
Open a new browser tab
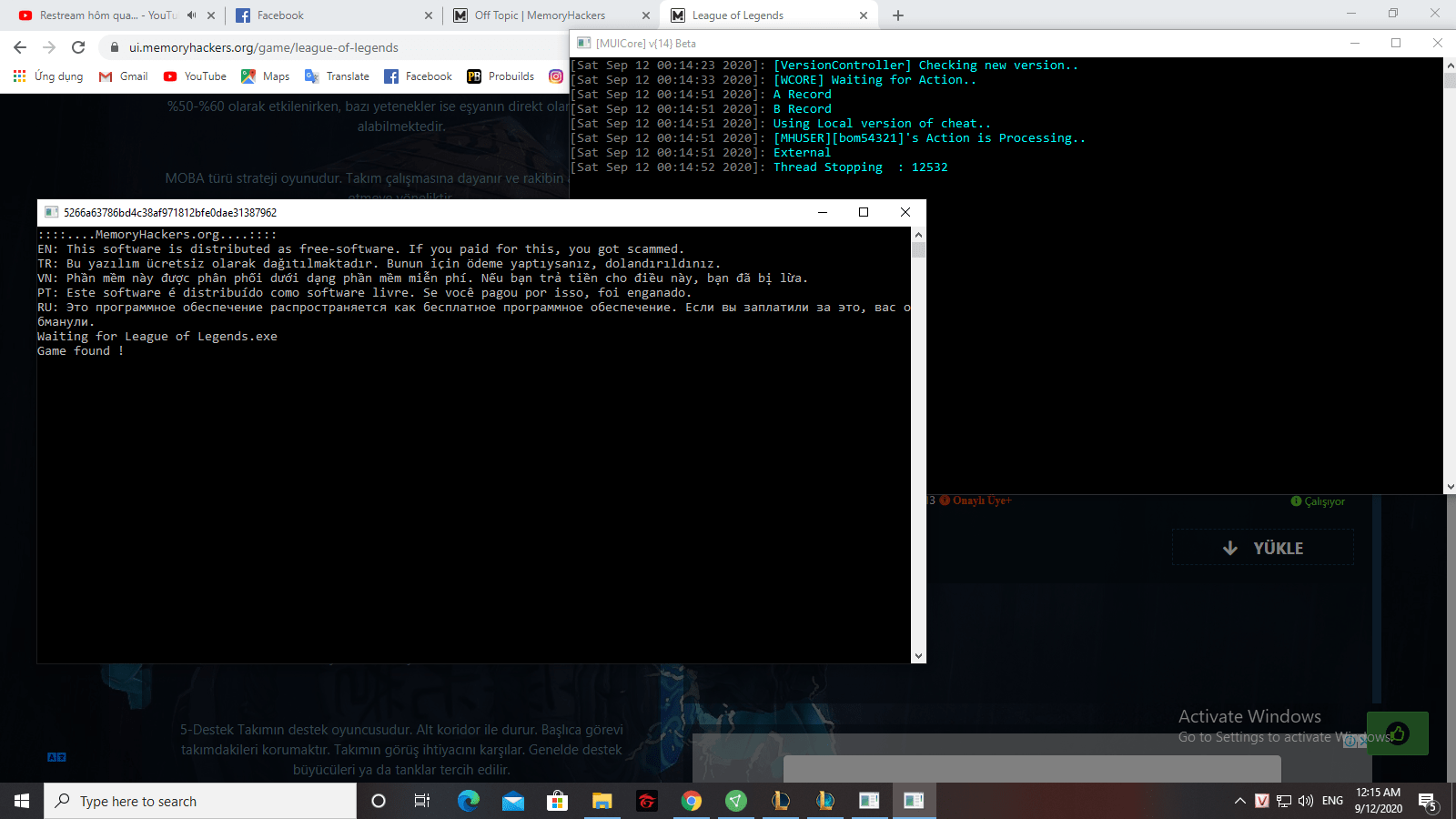pyautogui.click(x=898, y=15)
